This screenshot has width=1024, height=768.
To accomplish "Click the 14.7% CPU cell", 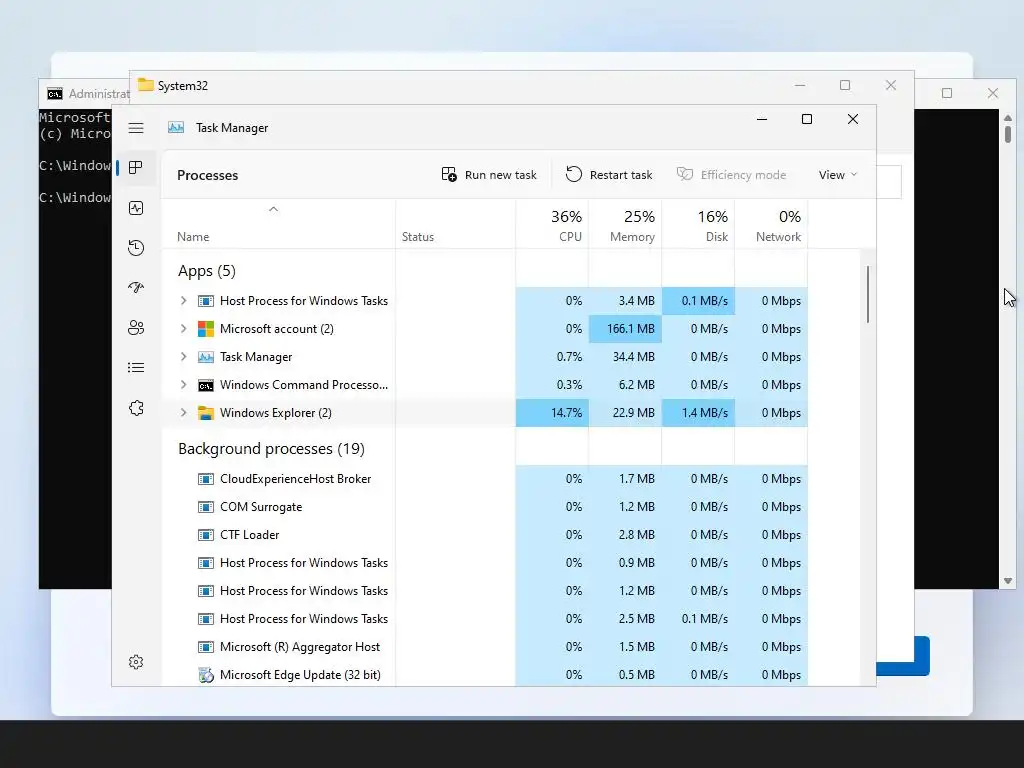I will point(552,413).
